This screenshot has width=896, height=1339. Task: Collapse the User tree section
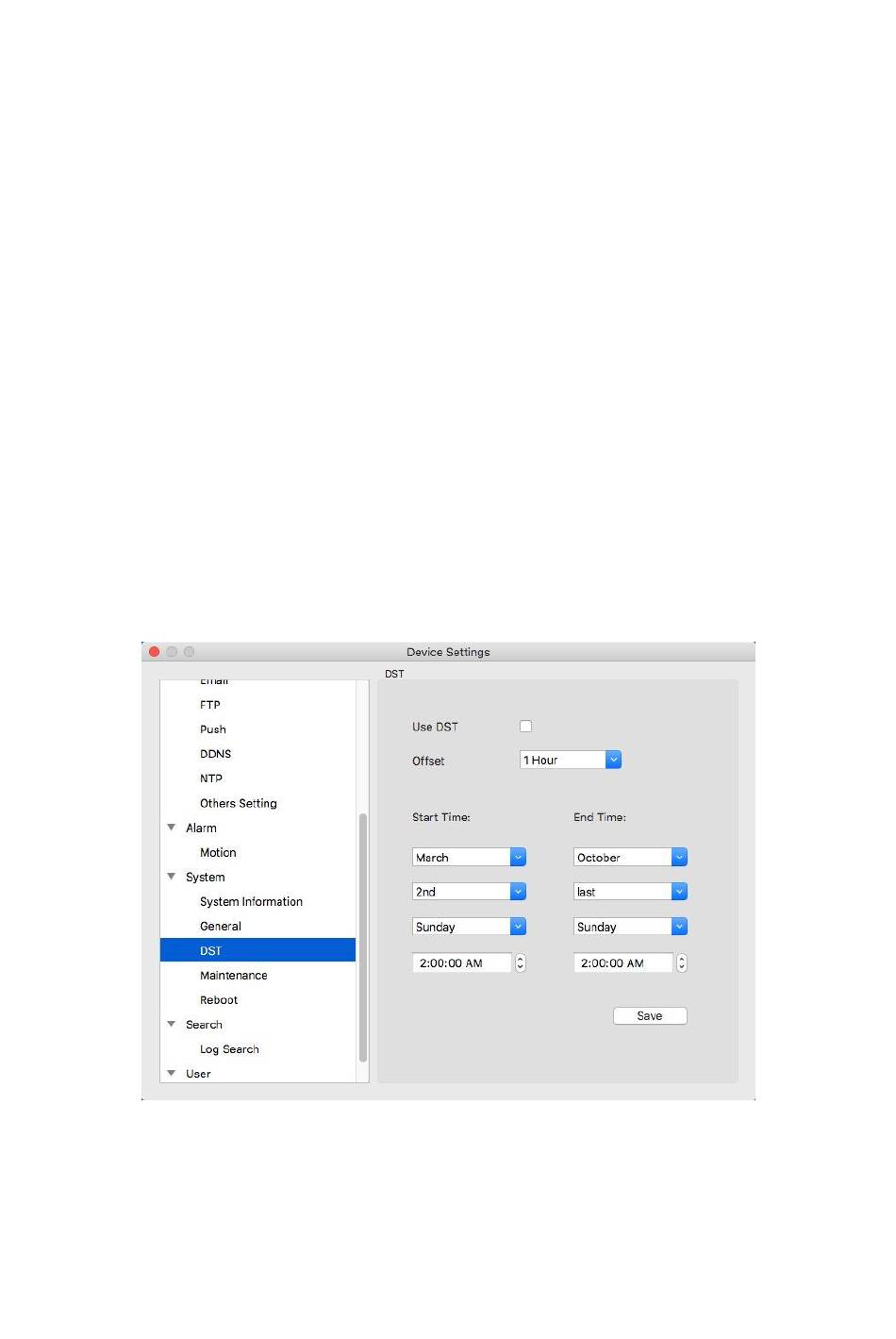pyautogui.click(x=172, y=1073)
